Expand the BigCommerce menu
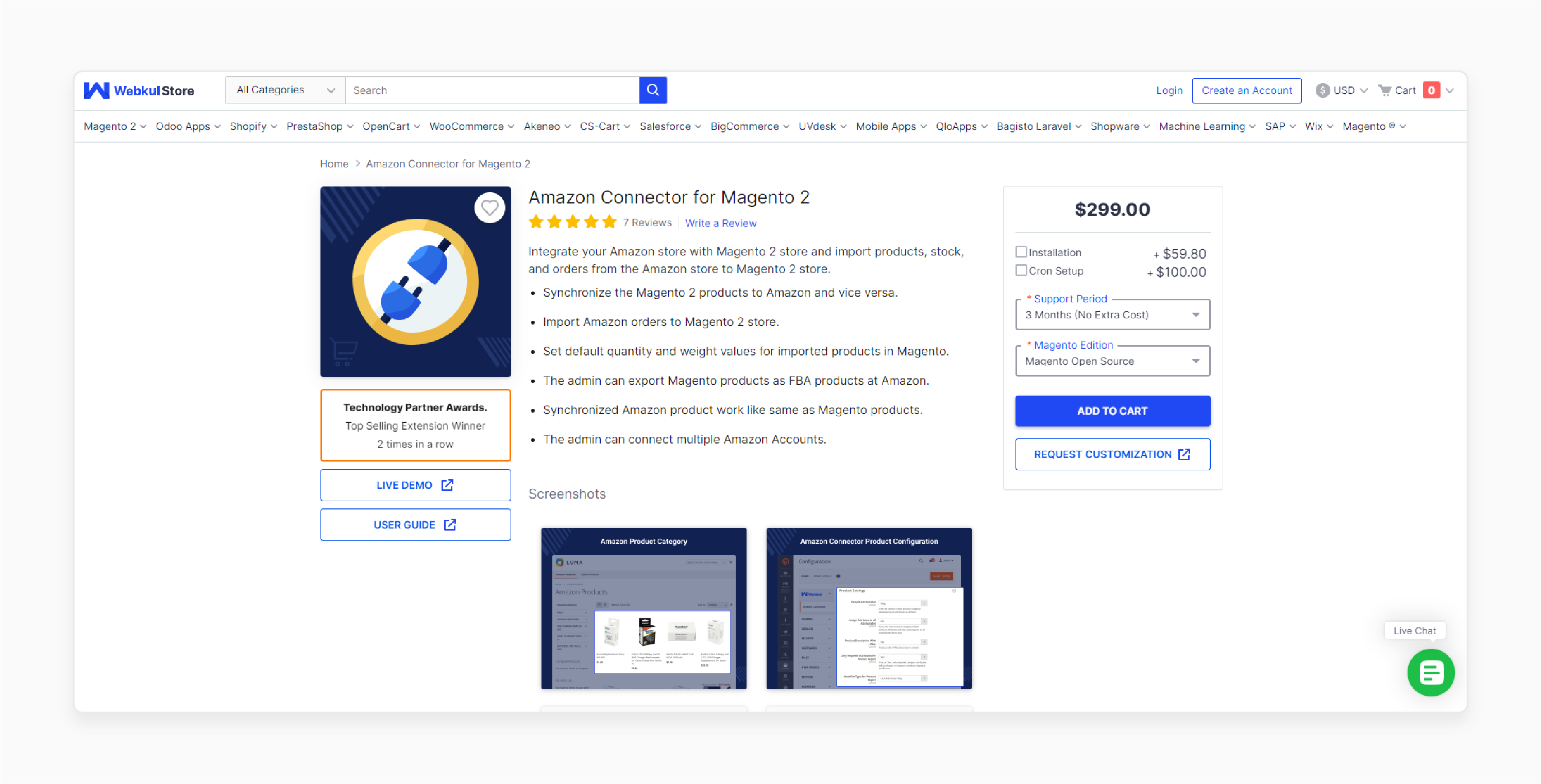Screen dimensions: 1541x784 pos(750,126)
